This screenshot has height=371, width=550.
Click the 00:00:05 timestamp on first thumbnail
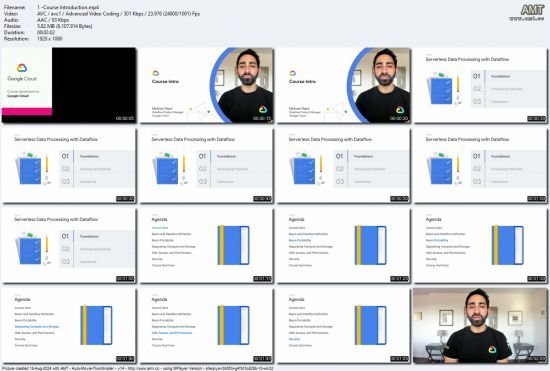[125, 119]
